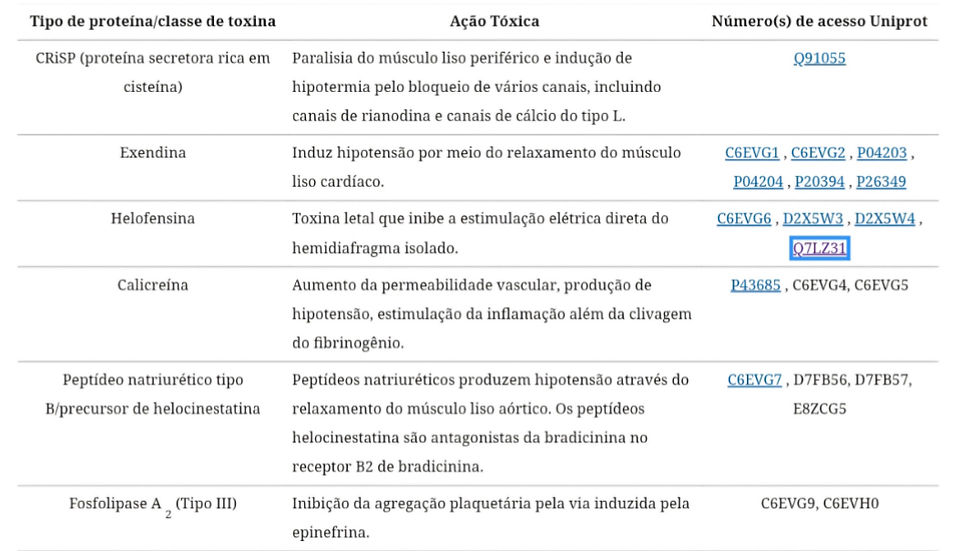
Task: Click the Exendina row label
Action: click(x=153, y=153)
